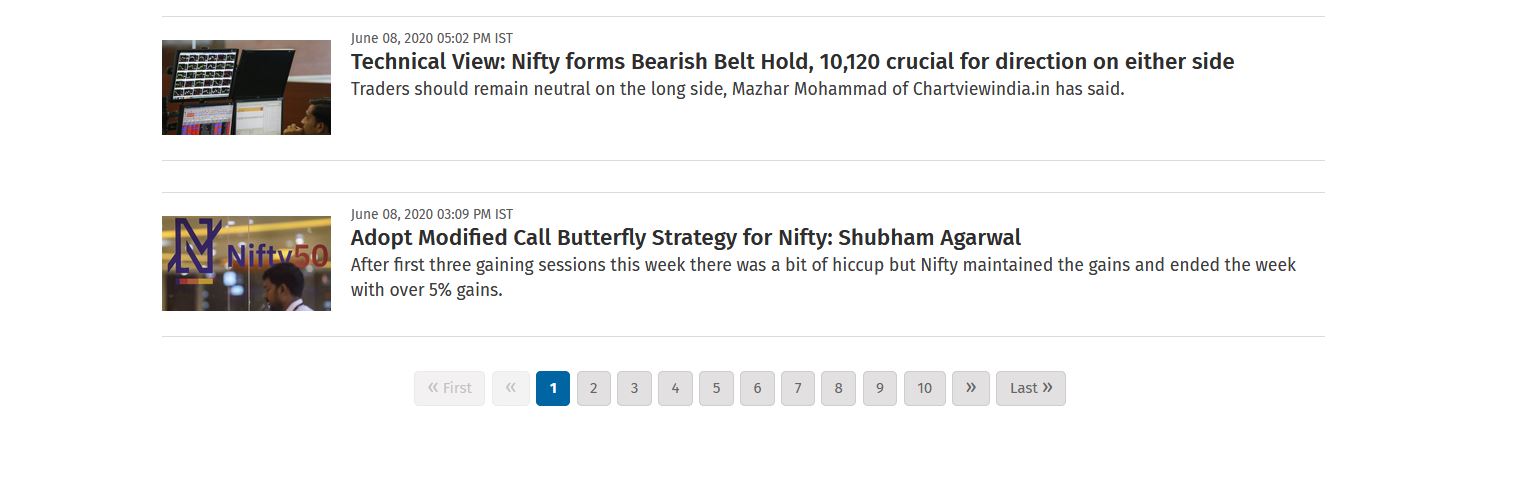1524x500 pixels.
Task: Go to page 3 of results
Action: (634, 388)
